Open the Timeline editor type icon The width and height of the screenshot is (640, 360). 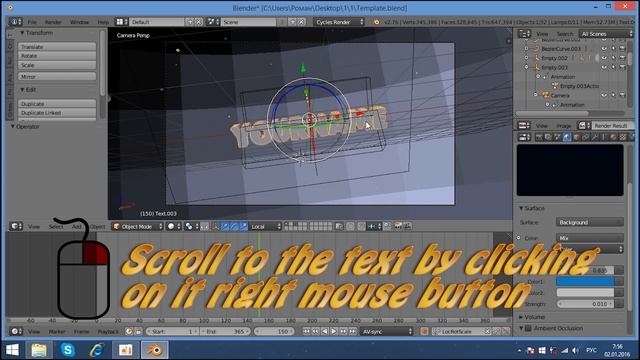coord(16,331)
